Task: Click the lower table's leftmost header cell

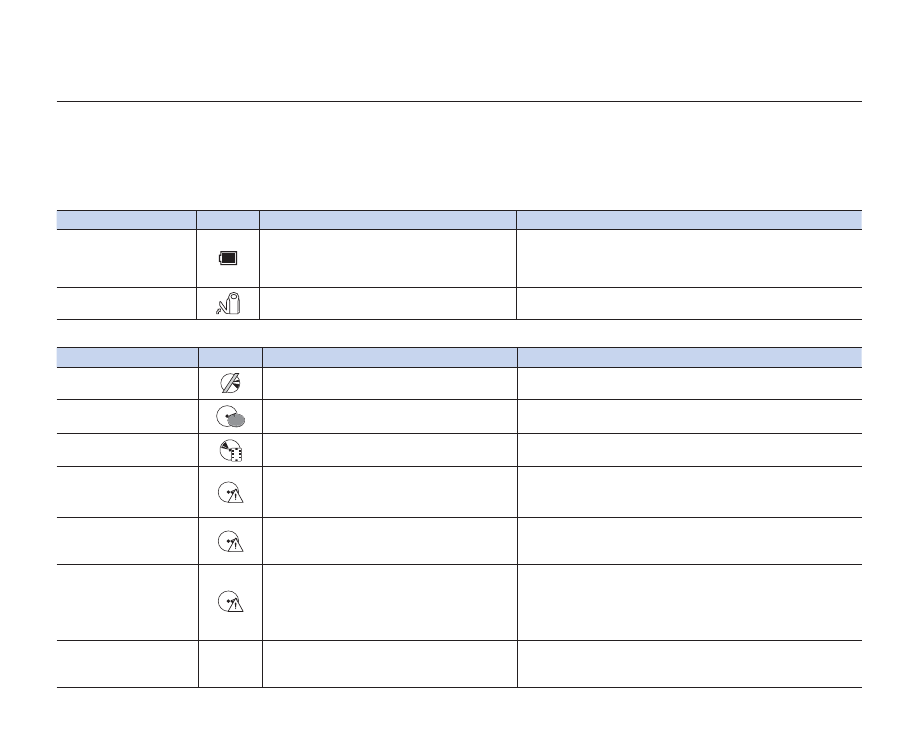Action: tap(127, 356)
